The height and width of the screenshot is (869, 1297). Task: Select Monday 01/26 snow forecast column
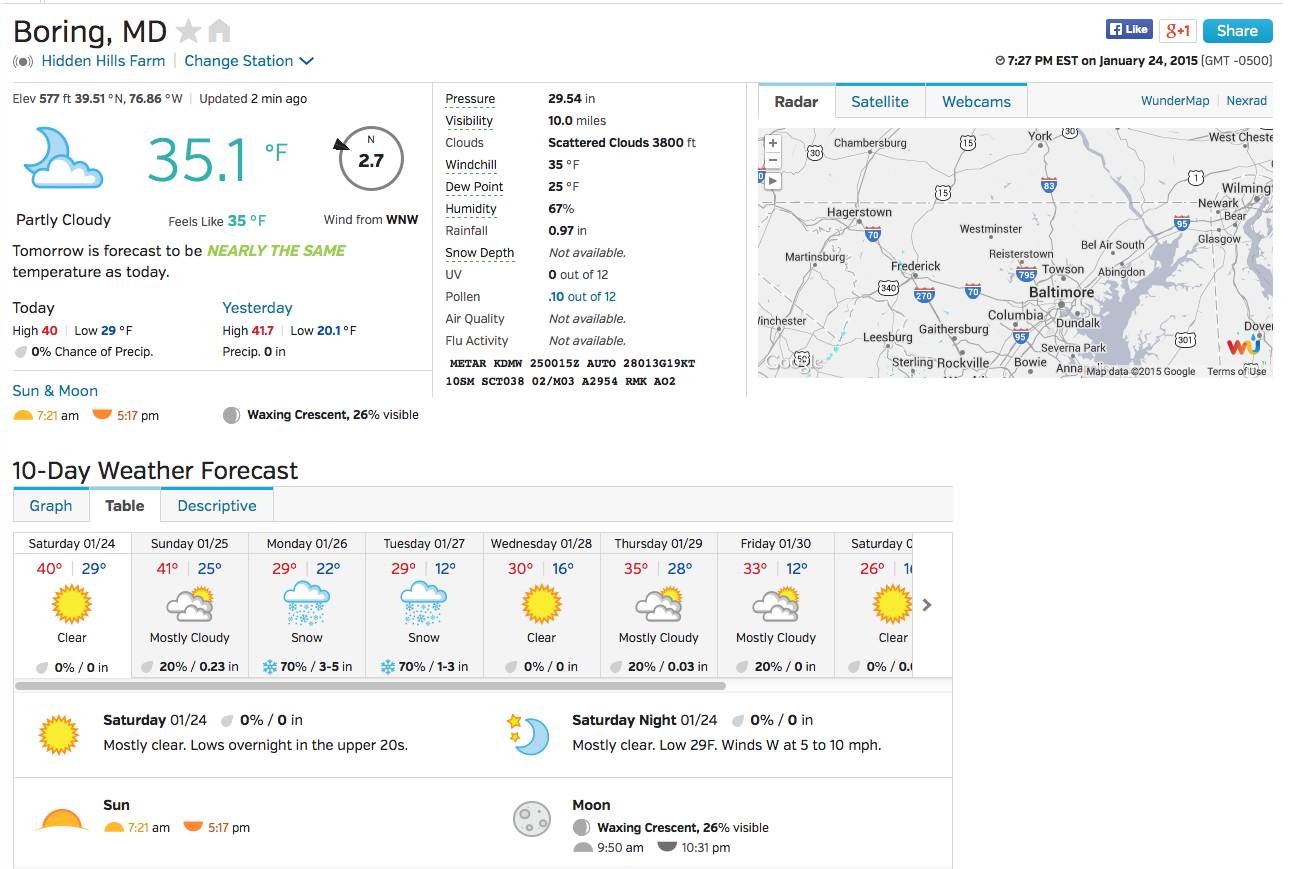point(307,605)
